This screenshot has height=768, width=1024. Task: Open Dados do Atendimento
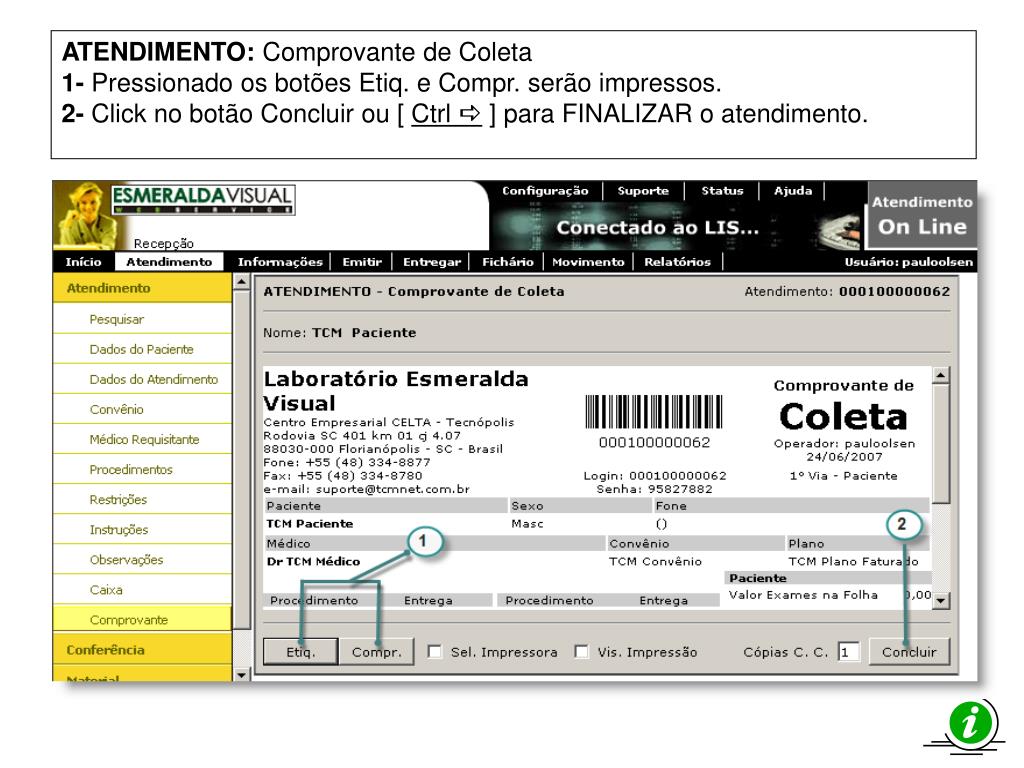pos(142,379)
